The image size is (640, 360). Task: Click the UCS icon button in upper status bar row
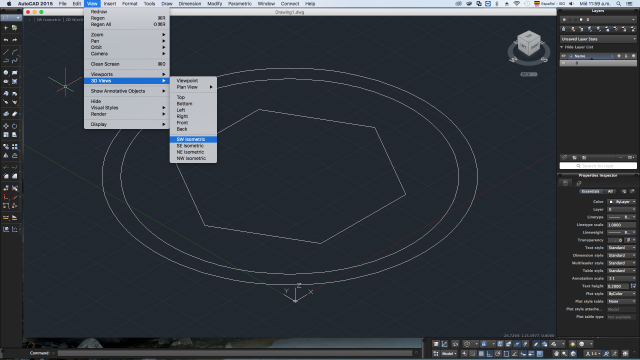[444, 344]
